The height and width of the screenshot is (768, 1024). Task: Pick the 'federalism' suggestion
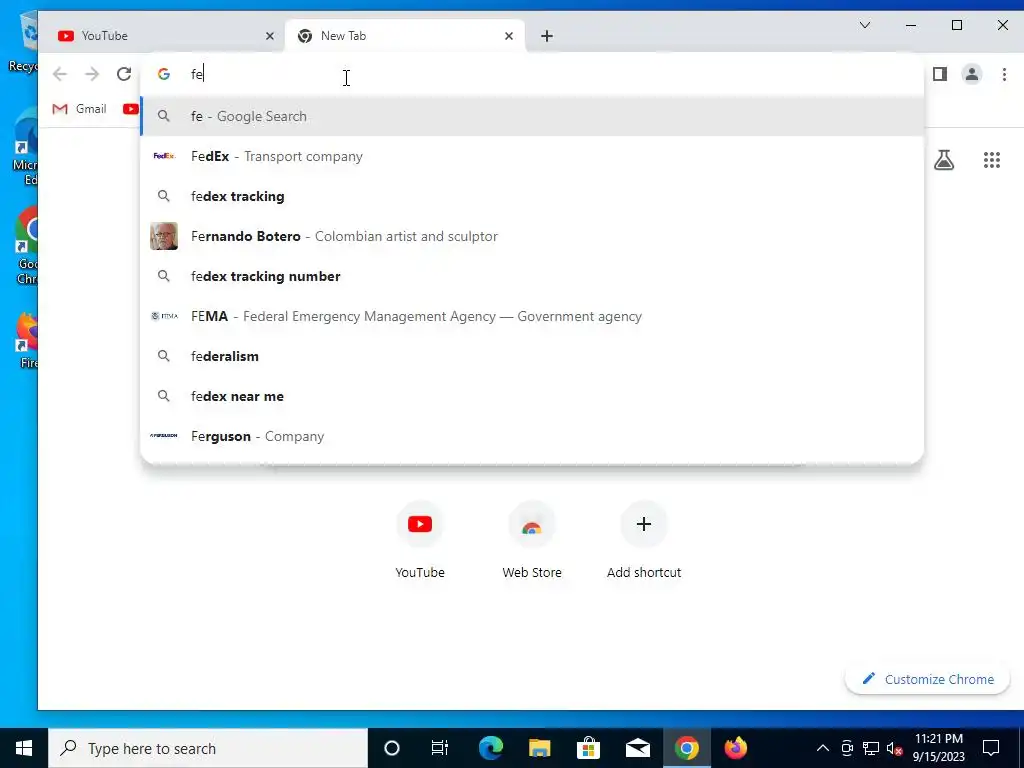532,356
